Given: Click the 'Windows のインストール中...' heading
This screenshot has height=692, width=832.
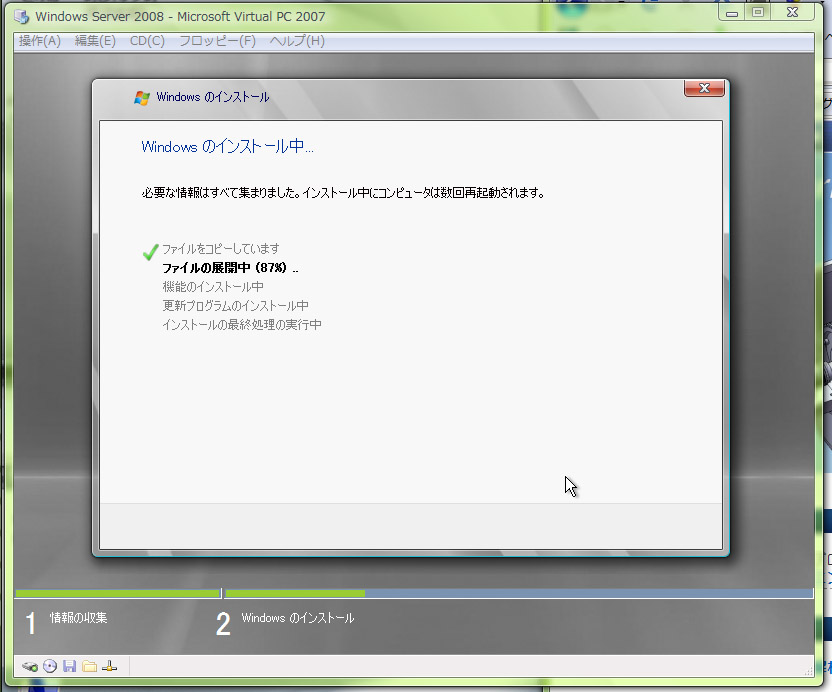Looking at the screenshot, I should pyautogui.click(x=228, y=146).
